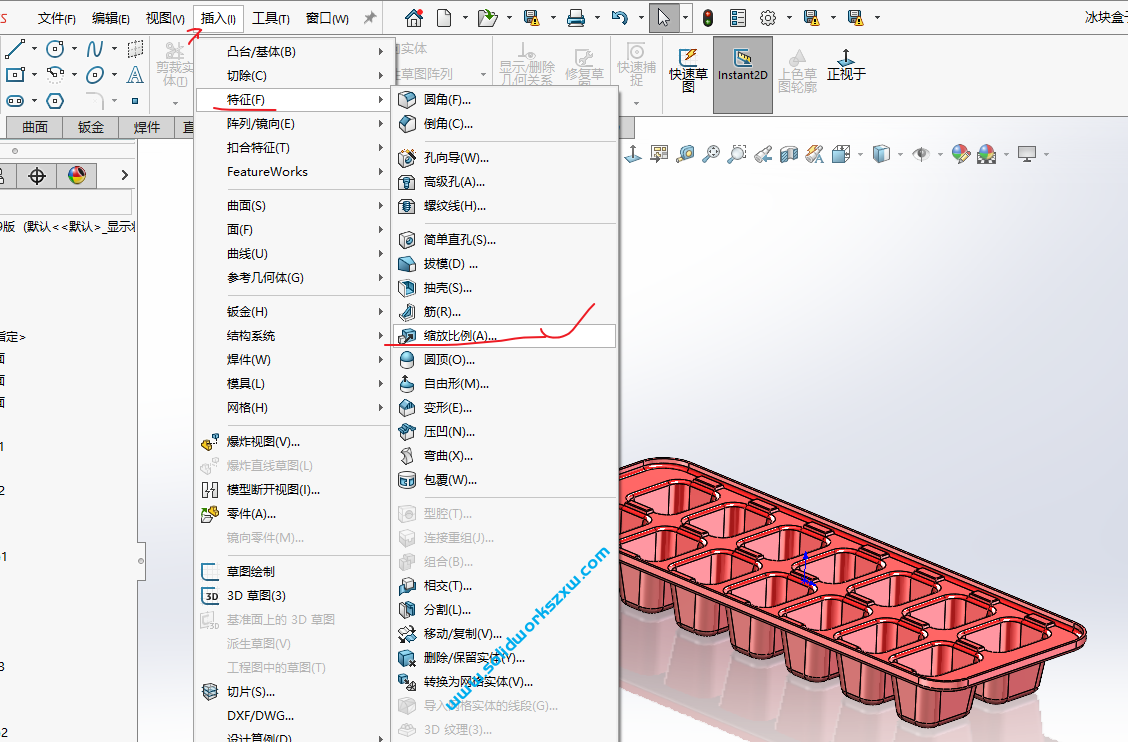Select the Chamfer 倒角 icon
1128x742 pixels.
[x=407, y=124]
